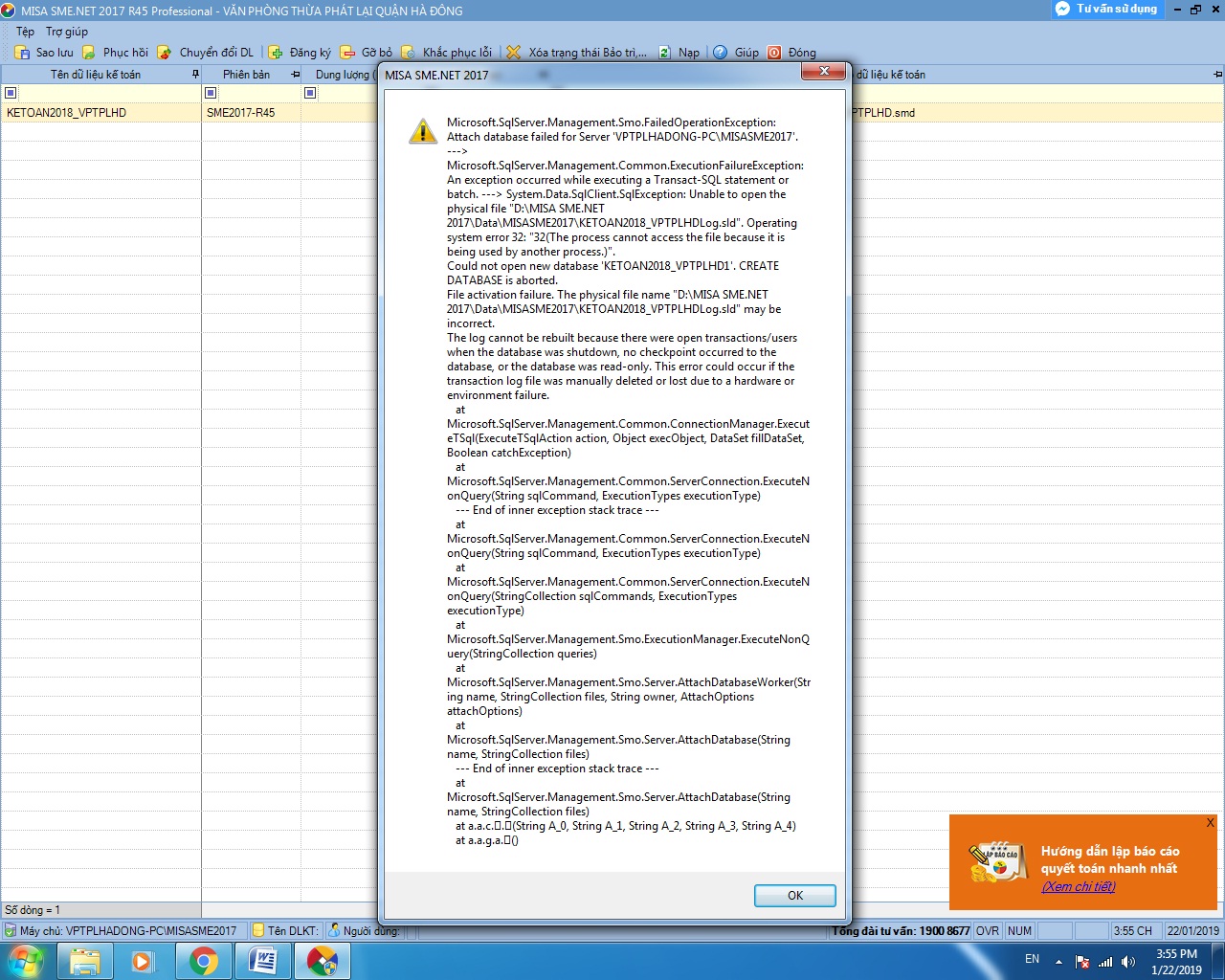Viewport: 1225px width, 980px height.
Task: Click the Phiên bản column header
Action: point(246,75)
